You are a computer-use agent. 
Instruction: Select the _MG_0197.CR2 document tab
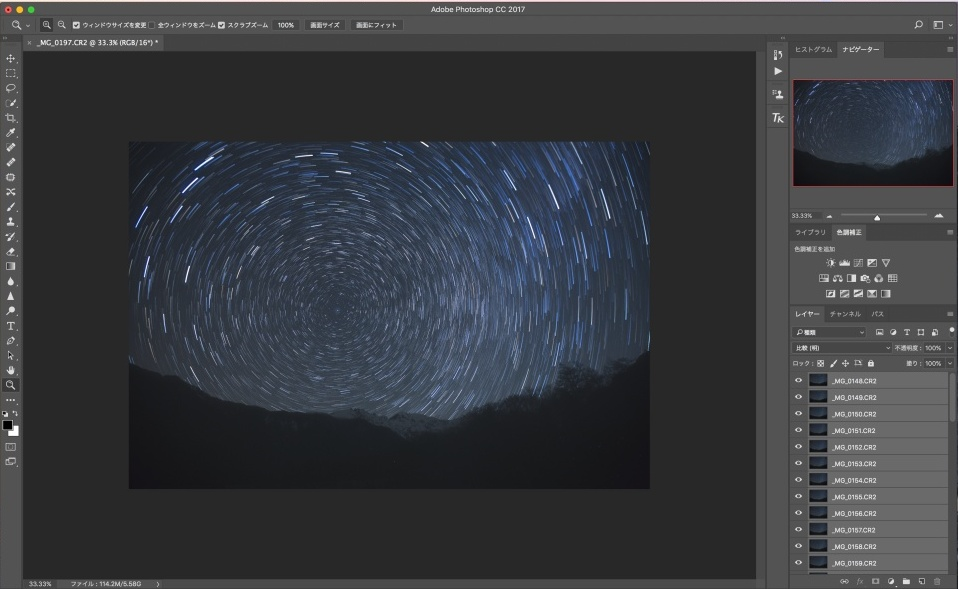[x=97, y=43]
